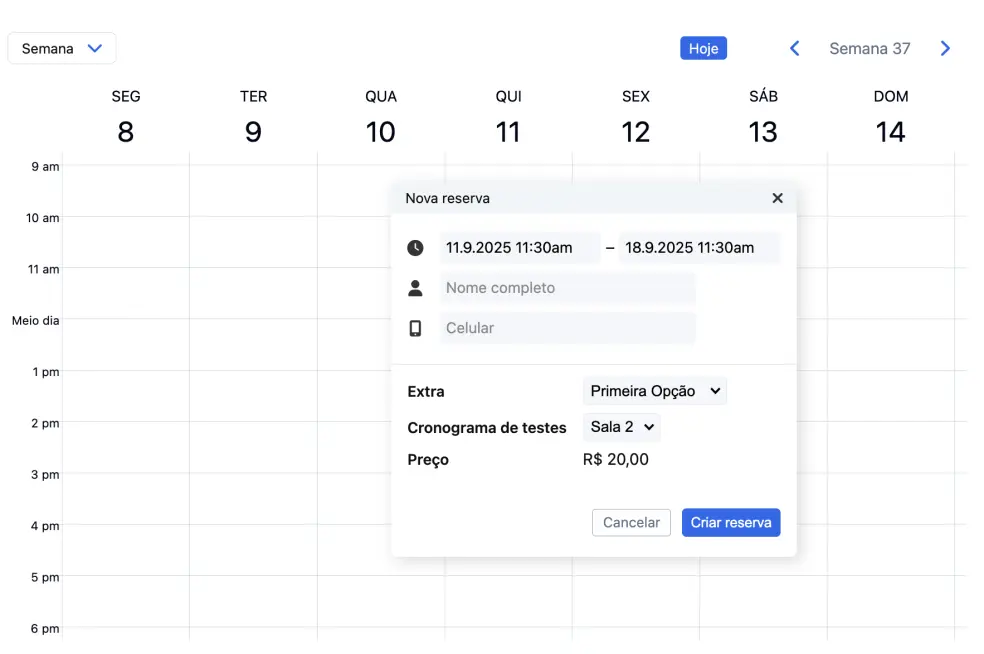Focus the Nome completo field
This screenshot has width=984, height=654.
coord(567,288)
